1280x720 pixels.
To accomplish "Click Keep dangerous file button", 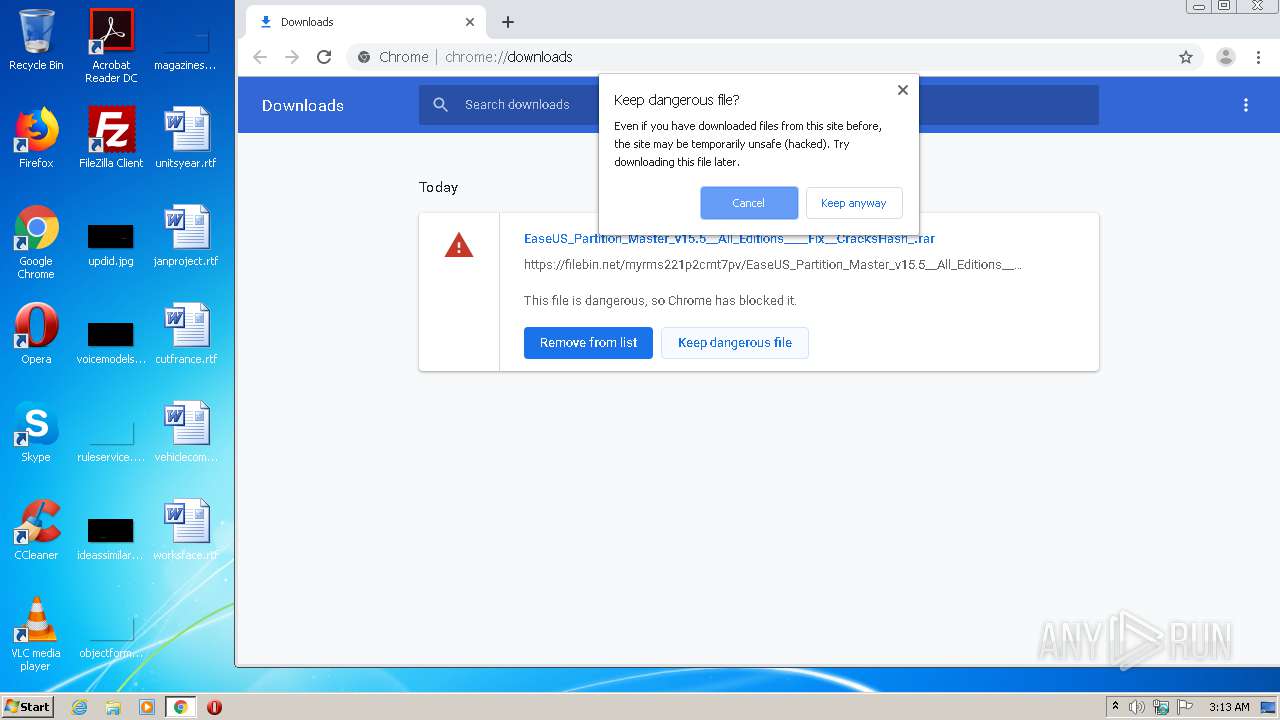I will (x=735, y=343).
